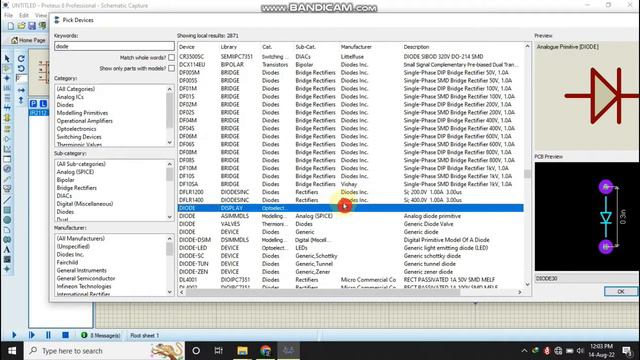Screen dimensions: 640x360
Task: Rotate clockwise using the rotation icon
Action: (x=21, y=59)
